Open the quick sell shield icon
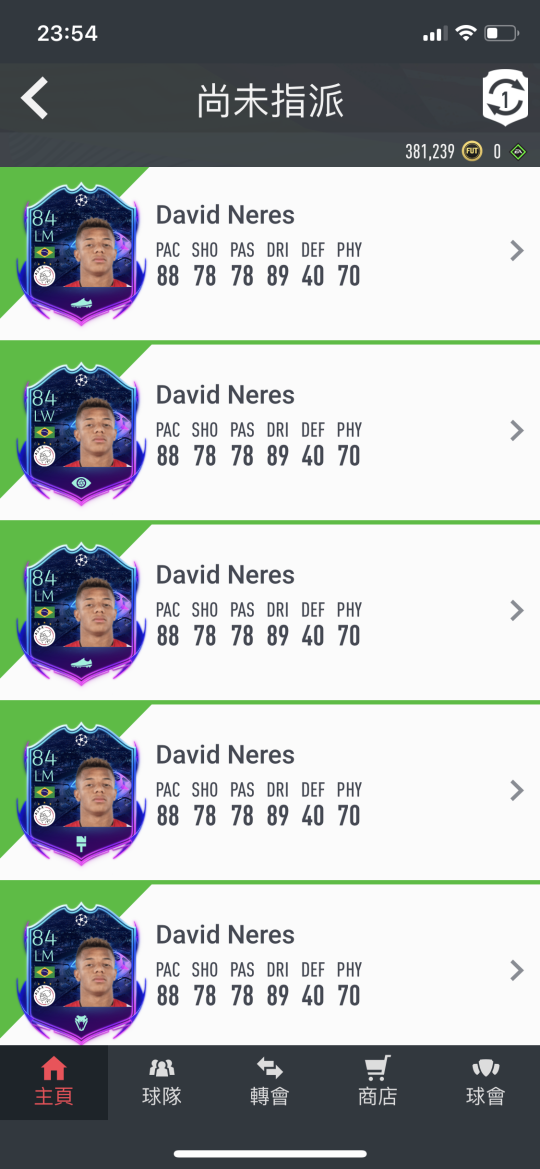 pos(505,97)
